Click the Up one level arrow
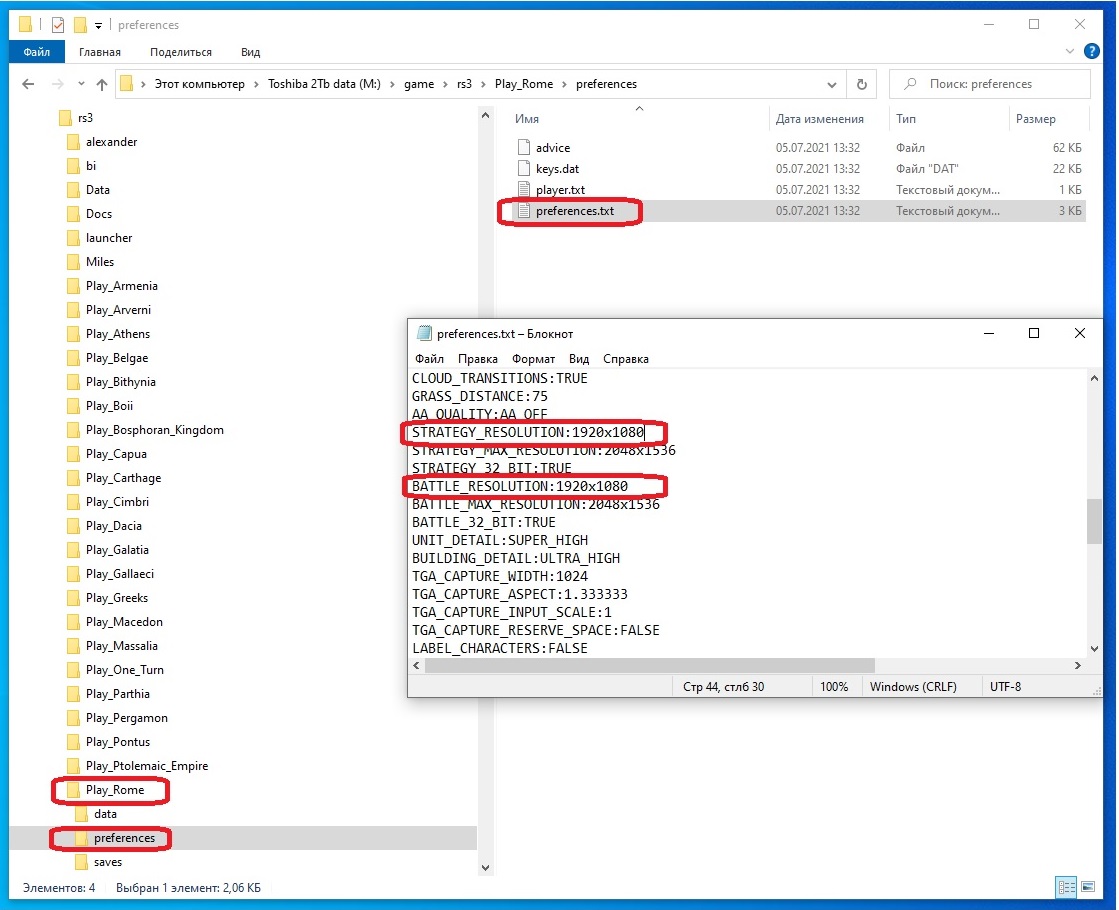1119x910 pixels. [102, 84]
